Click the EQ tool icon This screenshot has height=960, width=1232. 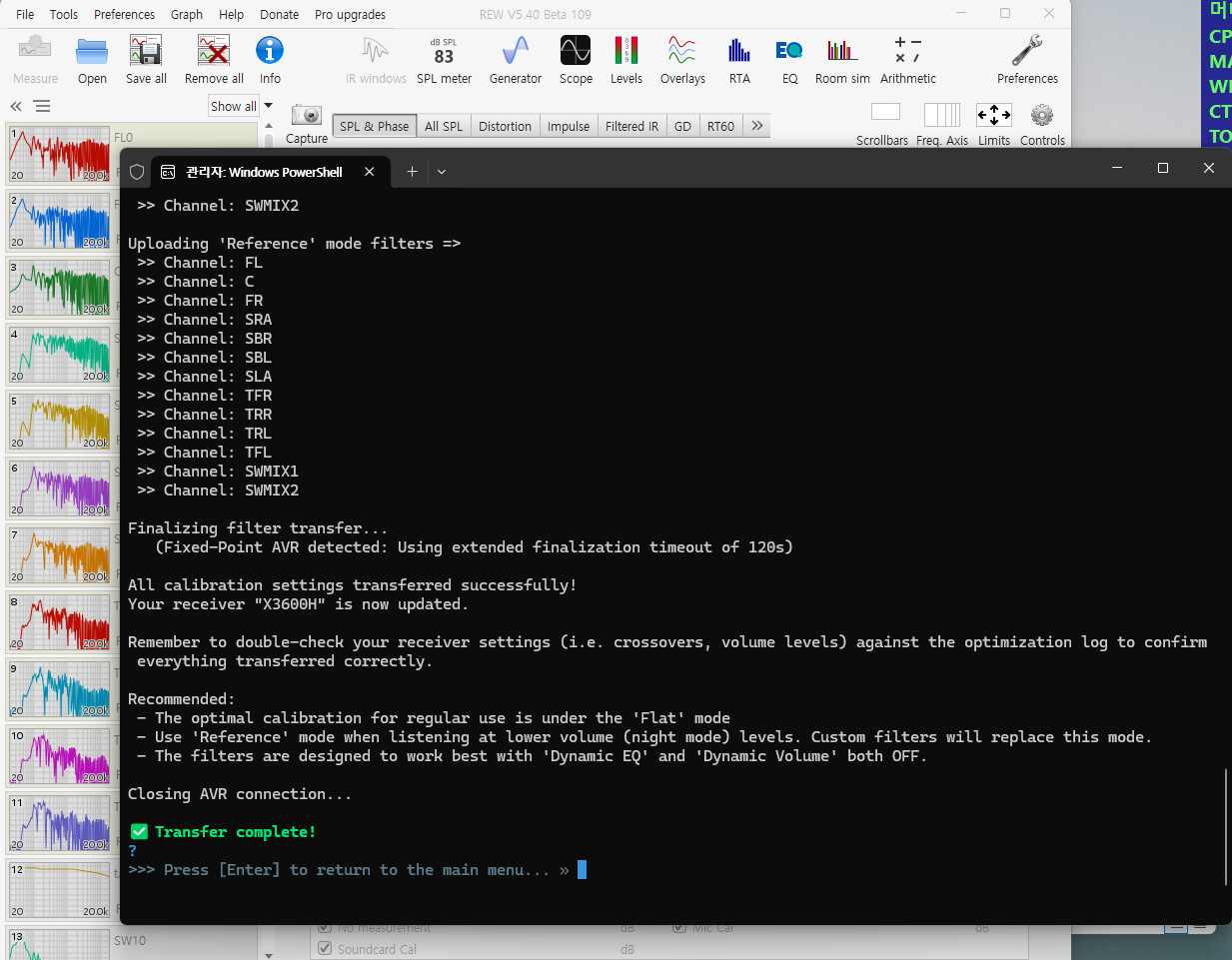click(789, 59)
